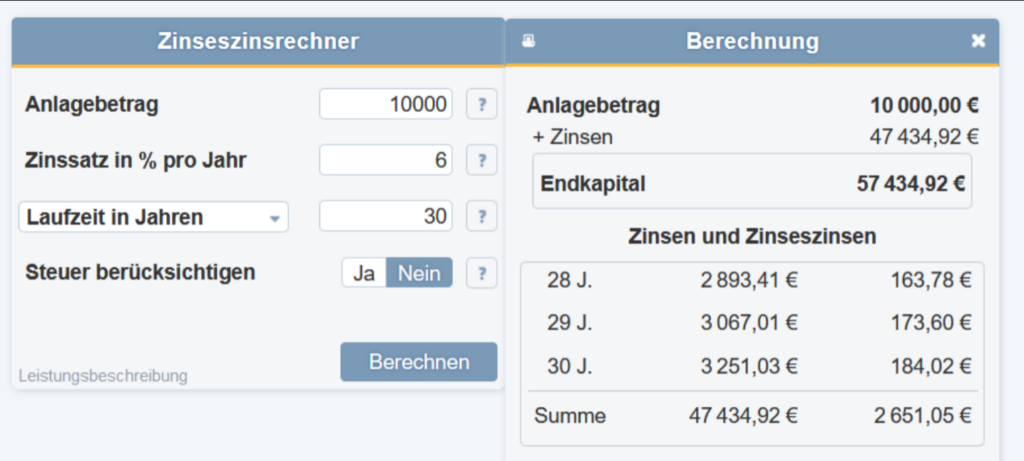This screenshot has width=1024, height=461.
Task: Open help for Anlagebetrag field
Action: click(482, 104)
